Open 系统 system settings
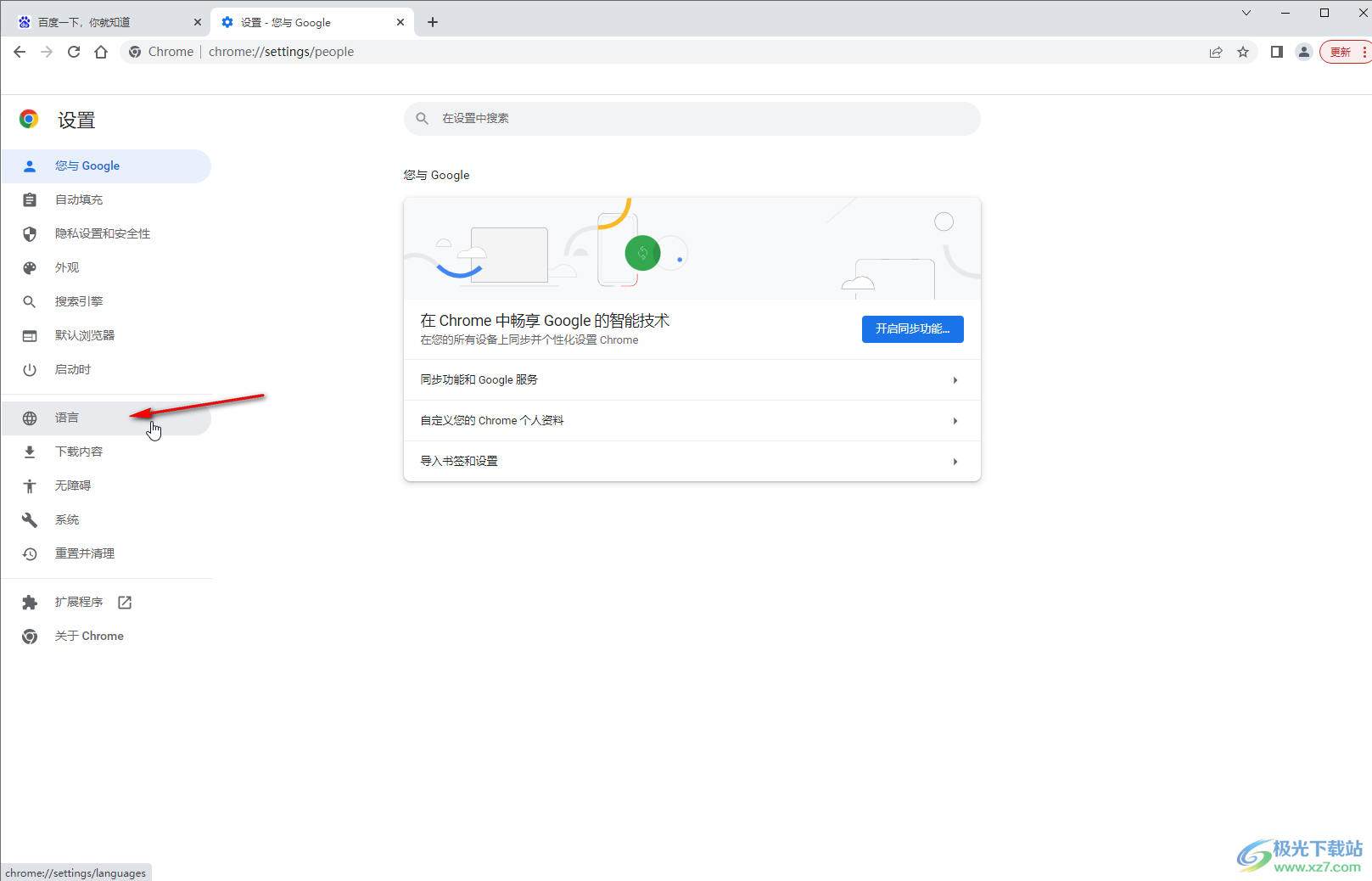This screenshot has height=881, width=1372. [x=106, y=520]
